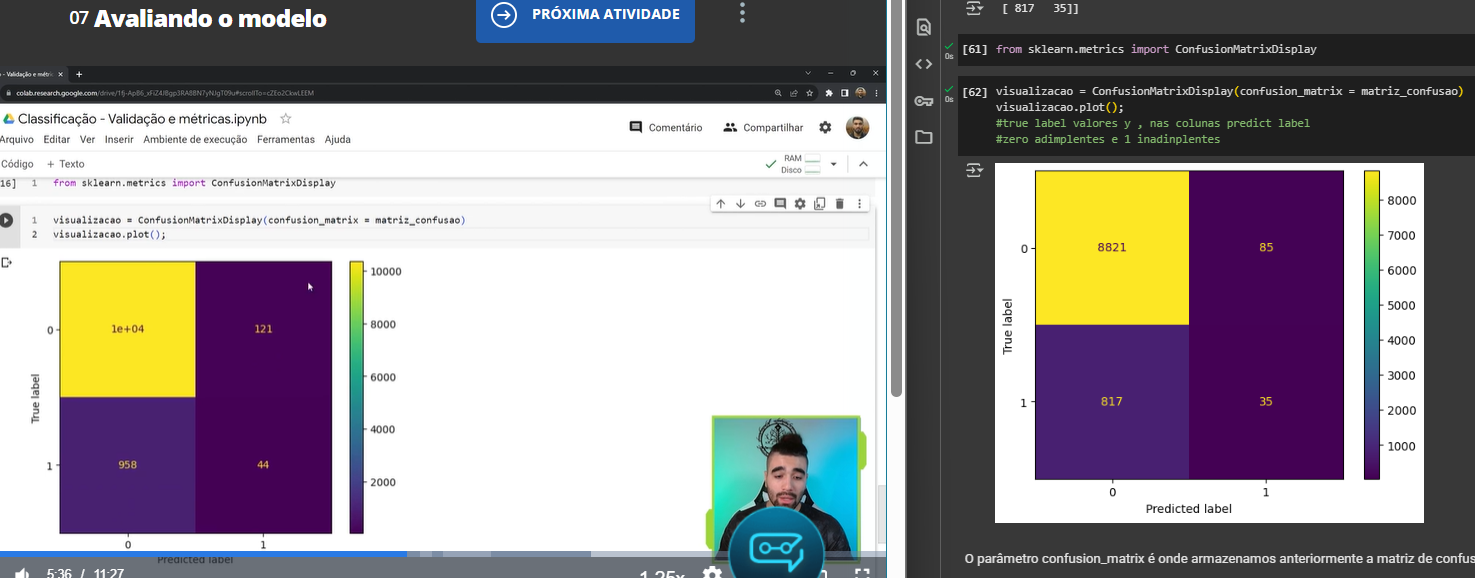Click the 958 cell in the video matrix
The width and height of the screenshot is (1475, 578).
click(x=127, y=464)
